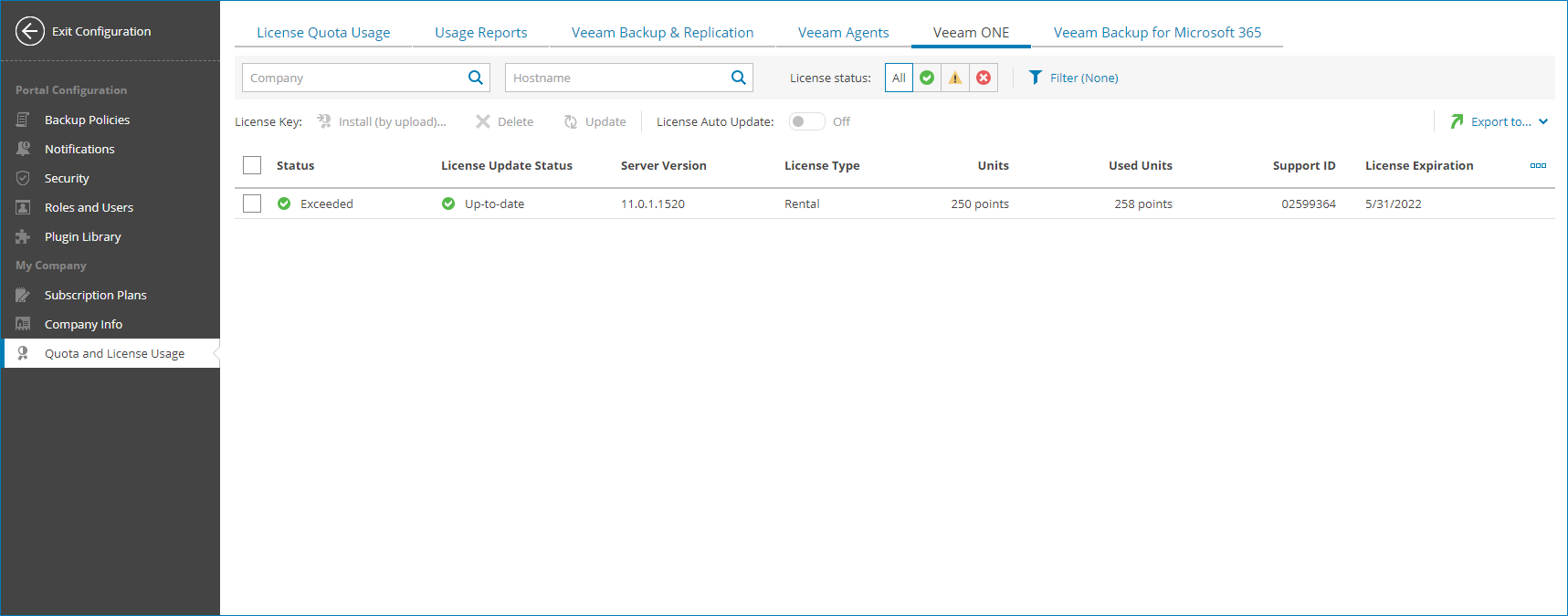Image resolution: width=1568 pixels, height=616 pixels.
Task: Filter by green healthy license status
Action: coord(927,78)
